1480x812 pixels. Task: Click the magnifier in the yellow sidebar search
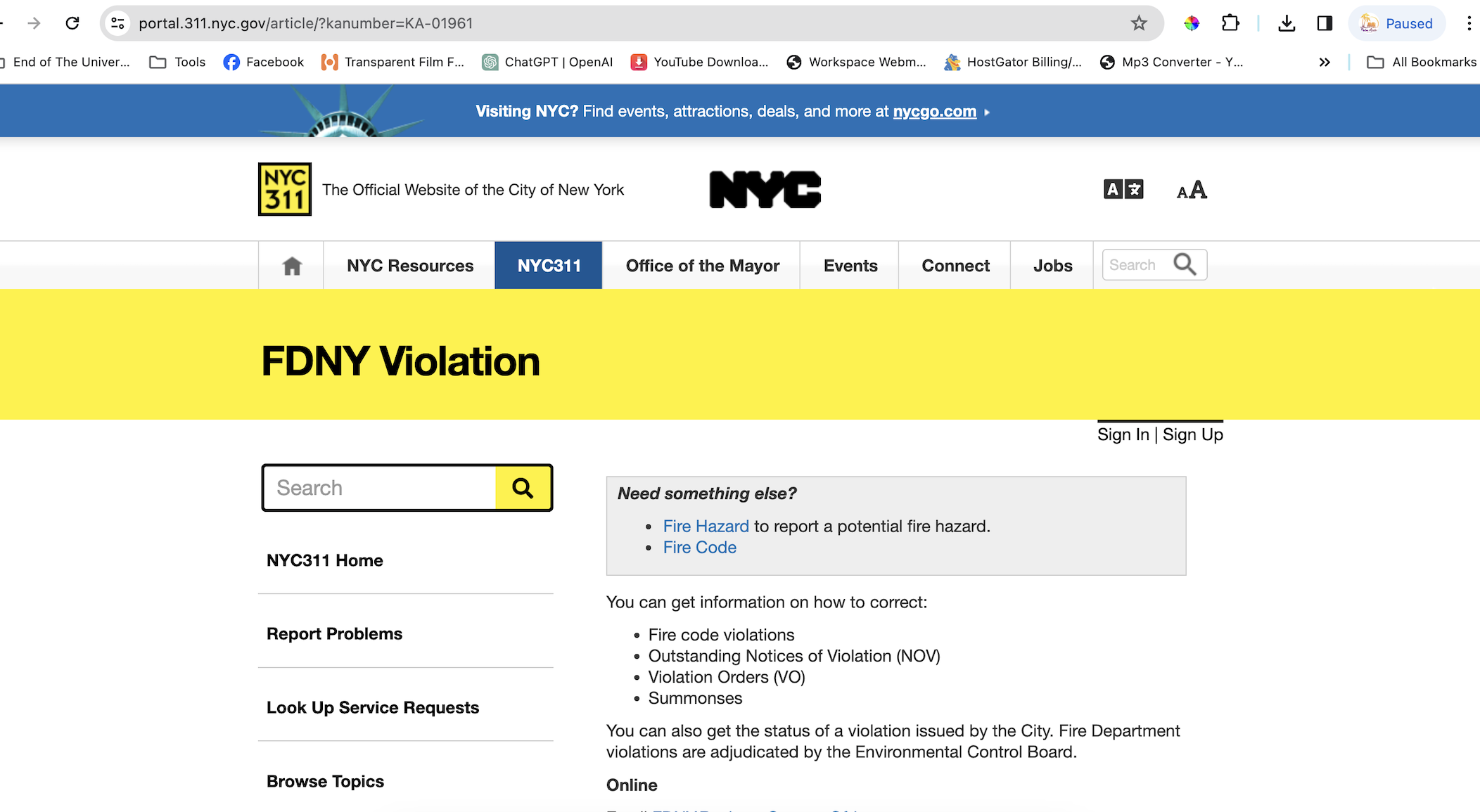click(x=523, y=487)
